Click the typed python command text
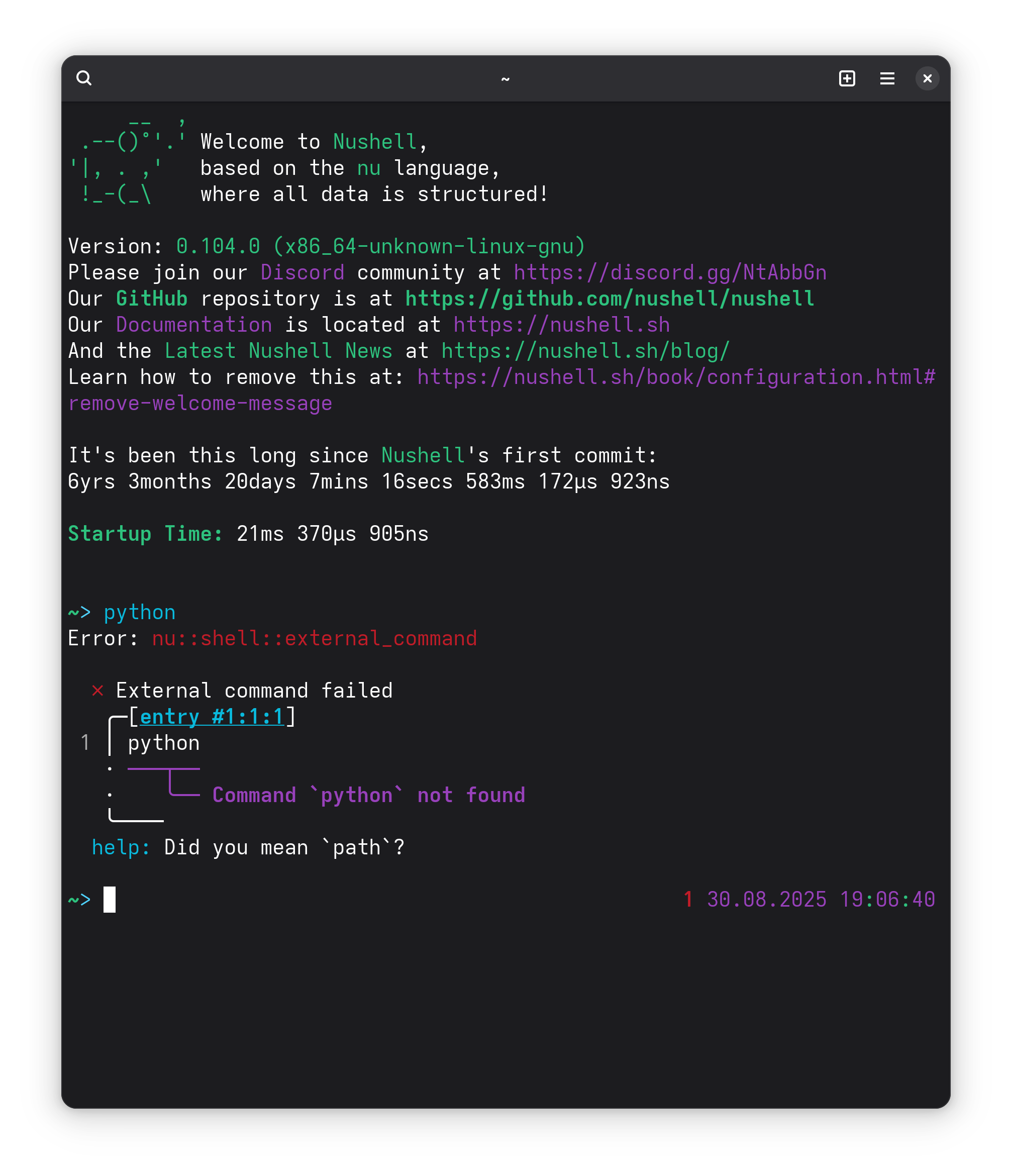Screen dimensions: 1012x1176 pos(140,613)
